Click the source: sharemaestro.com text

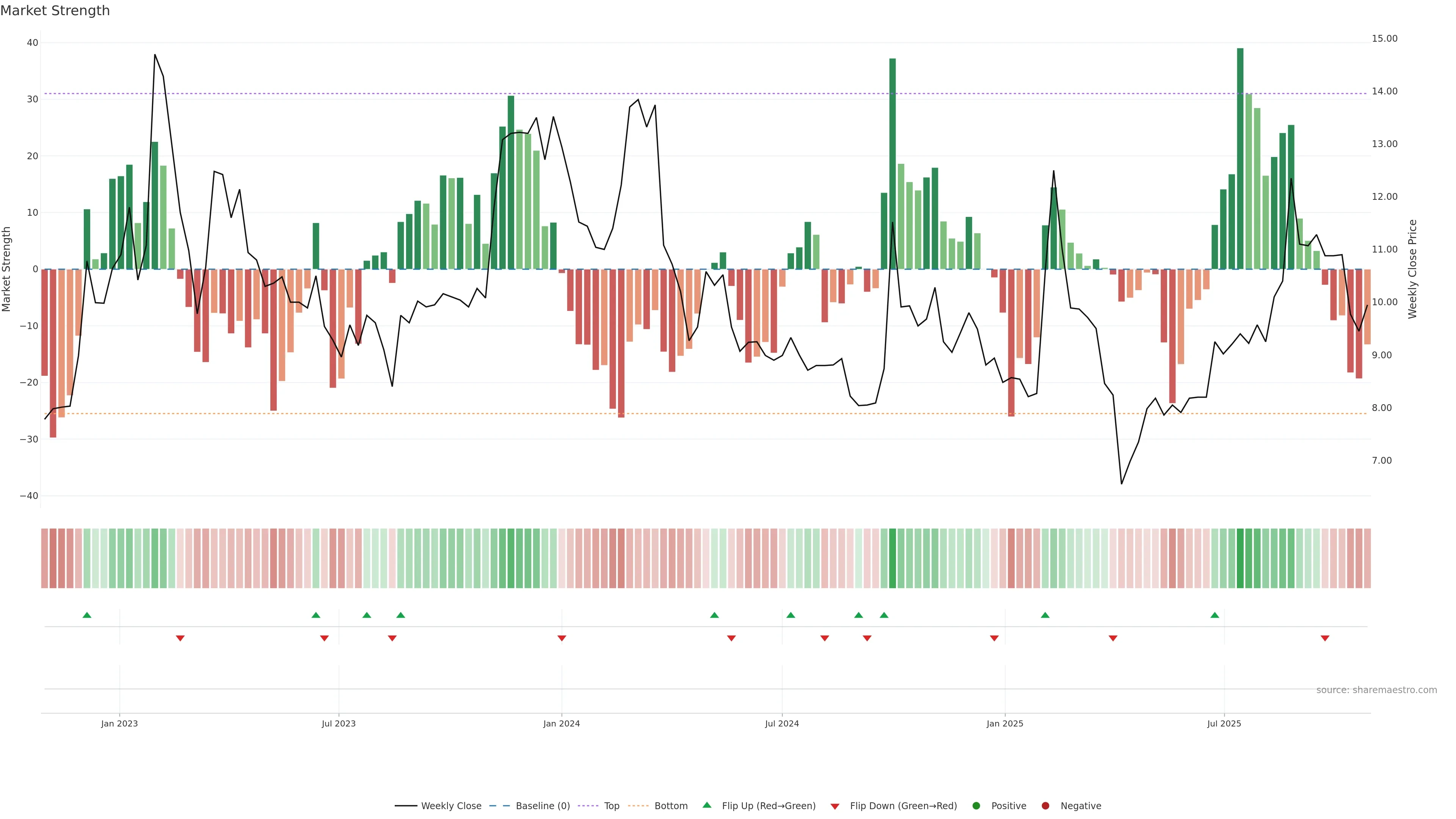pyautogui.click(x=1376, y=690)
